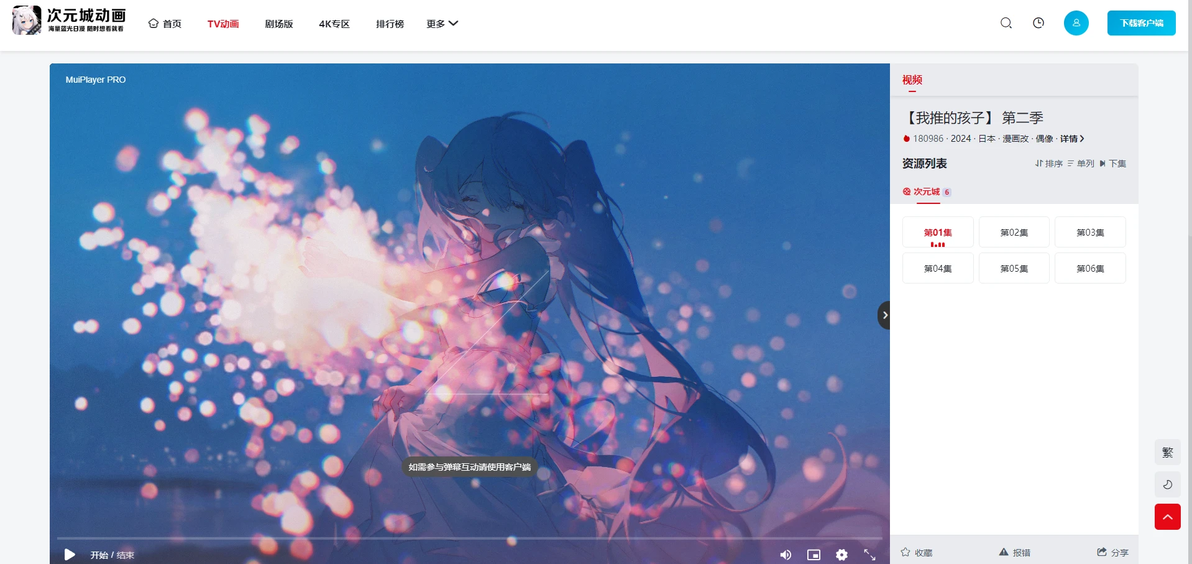Click the danmaku client notice tooltip
The width and height of the screenshot is (1192, 564).
coord(469,467)
